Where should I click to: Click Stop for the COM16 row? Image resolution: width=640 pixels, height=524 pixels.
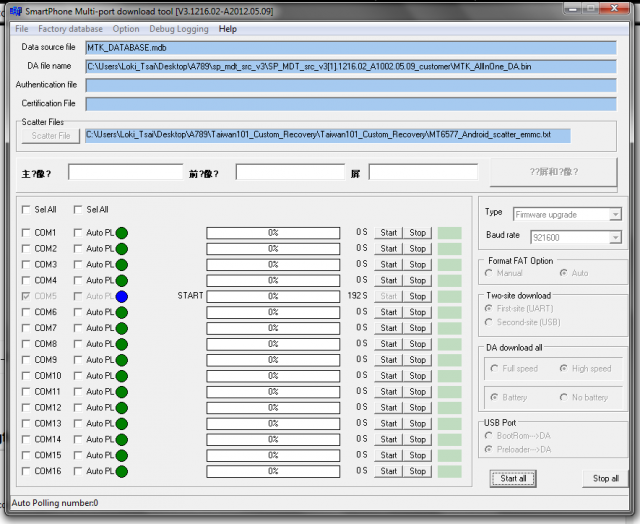417,472
